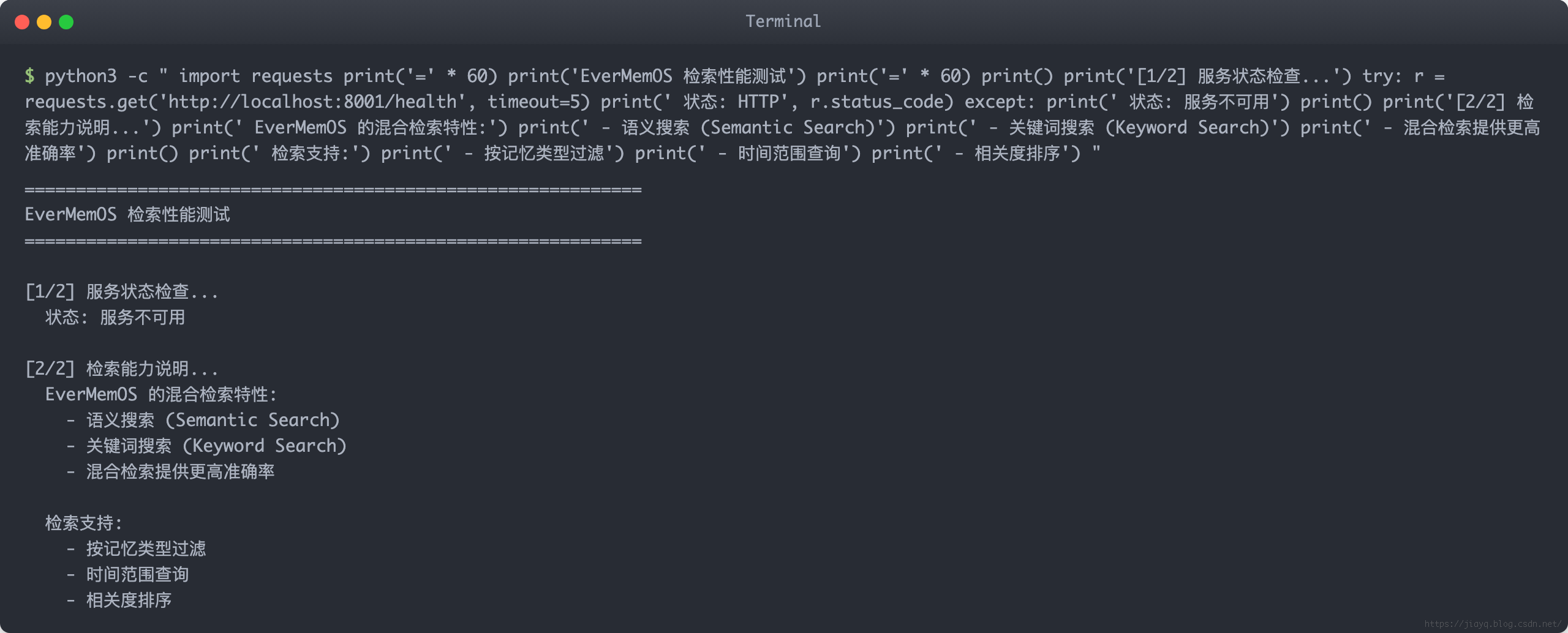Click the jiayq.blog.csdn.net watermark link
Screen dimensions: 1568x633
[1493, 624]
